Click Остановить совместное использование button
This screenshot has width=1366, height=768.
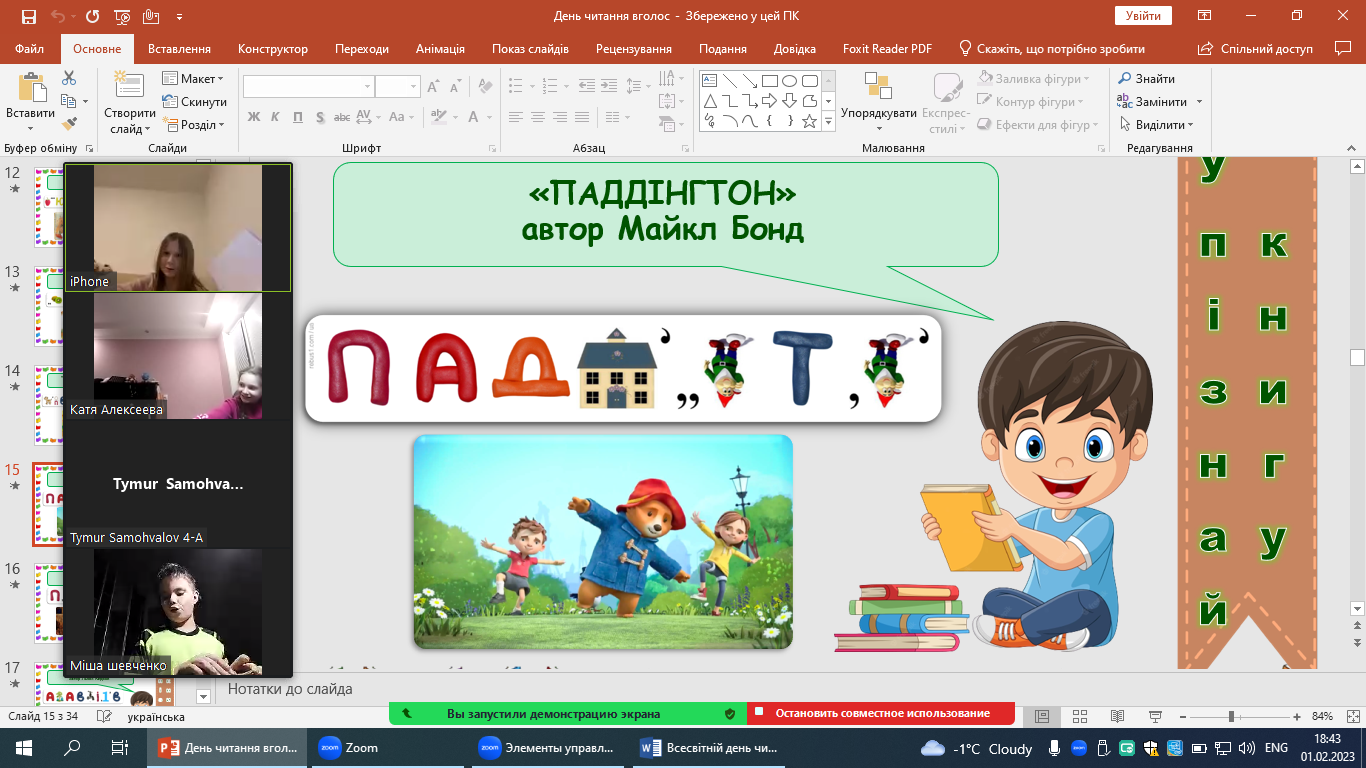coord(881,713)
